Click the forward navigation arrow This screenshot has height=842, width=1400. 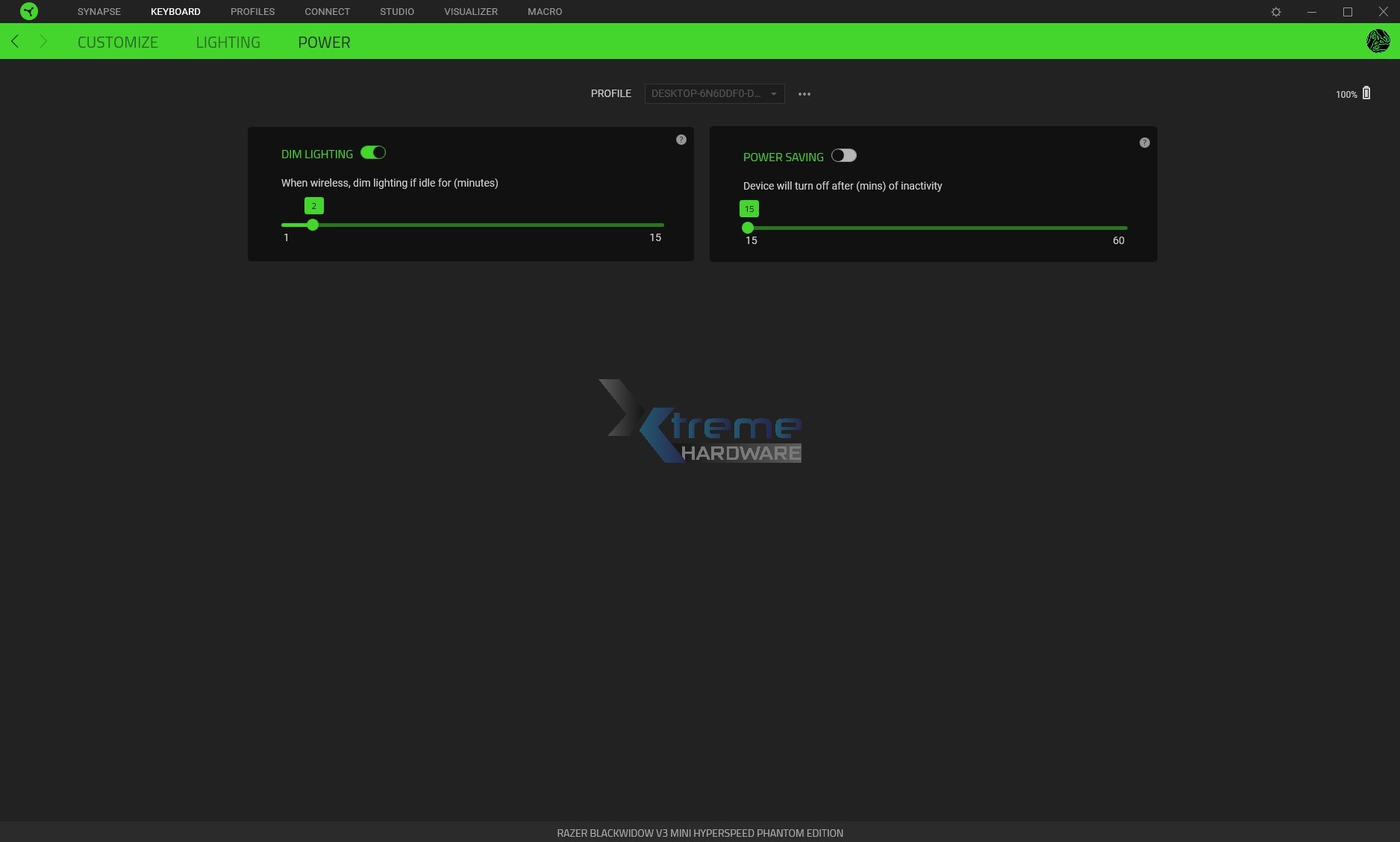(43, 42)
